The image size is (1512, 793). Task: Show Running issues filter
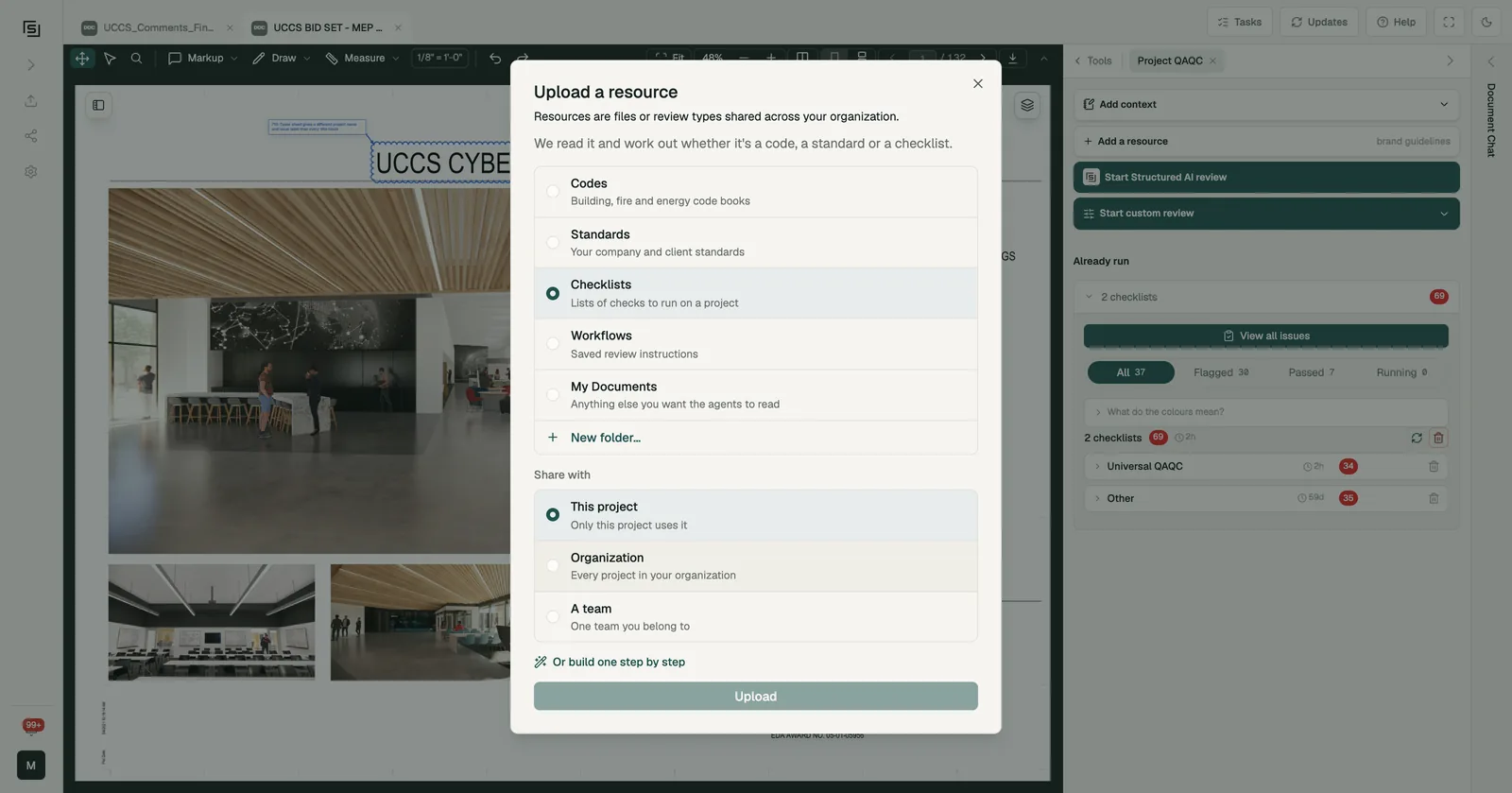pyautogui.click(x=1401, y=372)
